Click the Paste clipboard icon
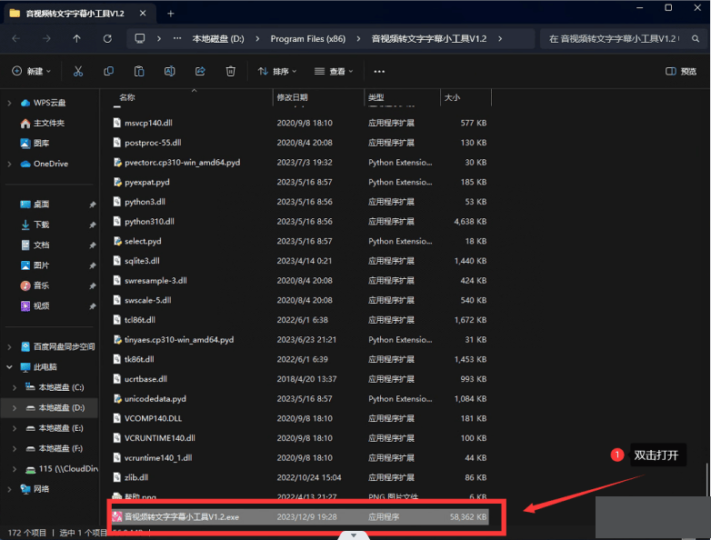This screenshot has width=711, height=540. pyautogui.click(x=139, y=71)
